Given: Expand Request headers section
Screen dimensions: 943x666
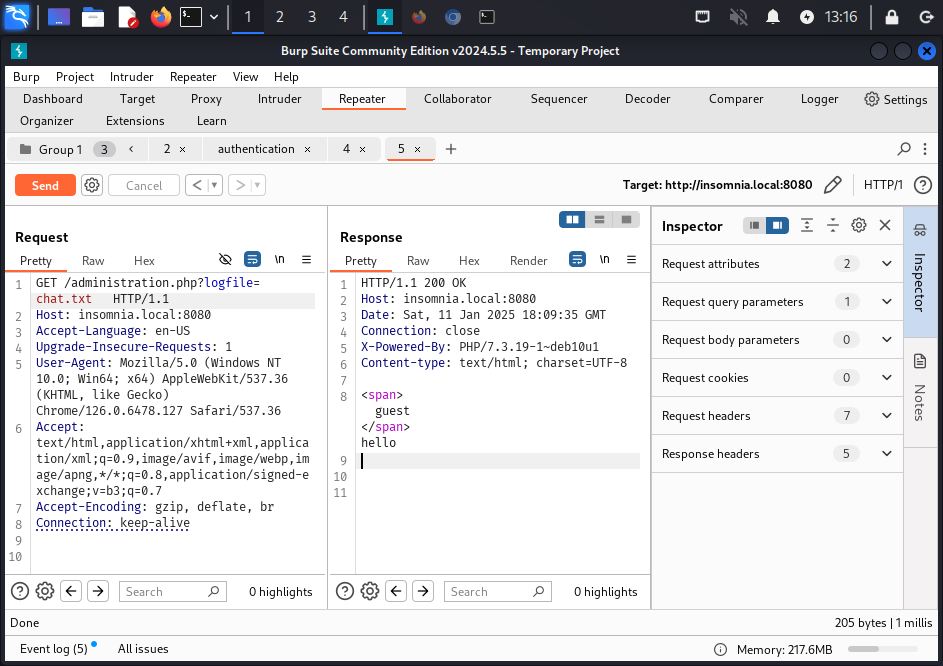Looking at the screenshot, I should tap(886, 416).
